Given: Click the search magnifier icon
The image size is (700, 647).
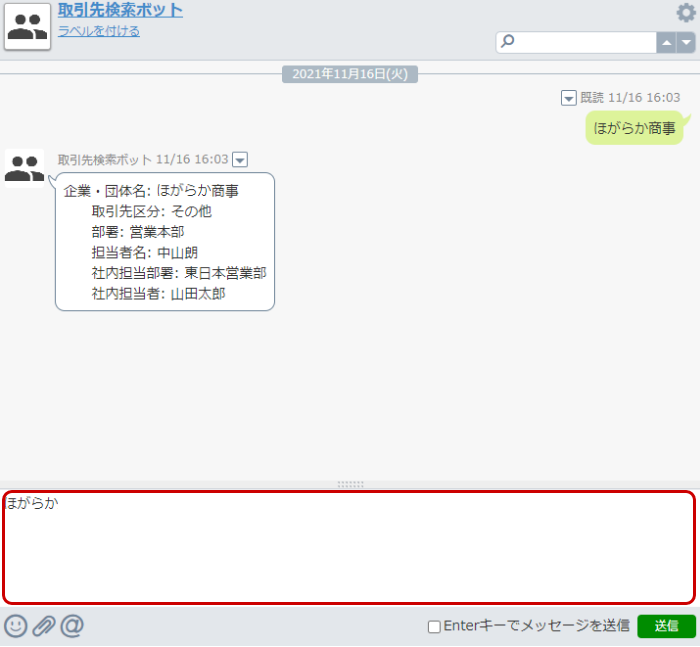Looking at the screenshot, I should 508,42.
